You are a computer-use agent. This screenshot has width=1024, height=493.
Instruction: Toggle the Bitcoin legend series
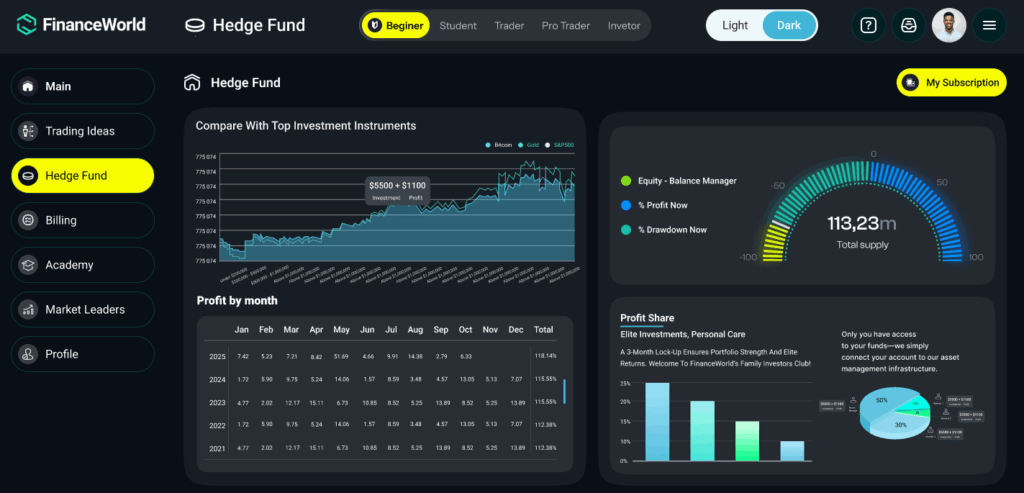(499, 145)
